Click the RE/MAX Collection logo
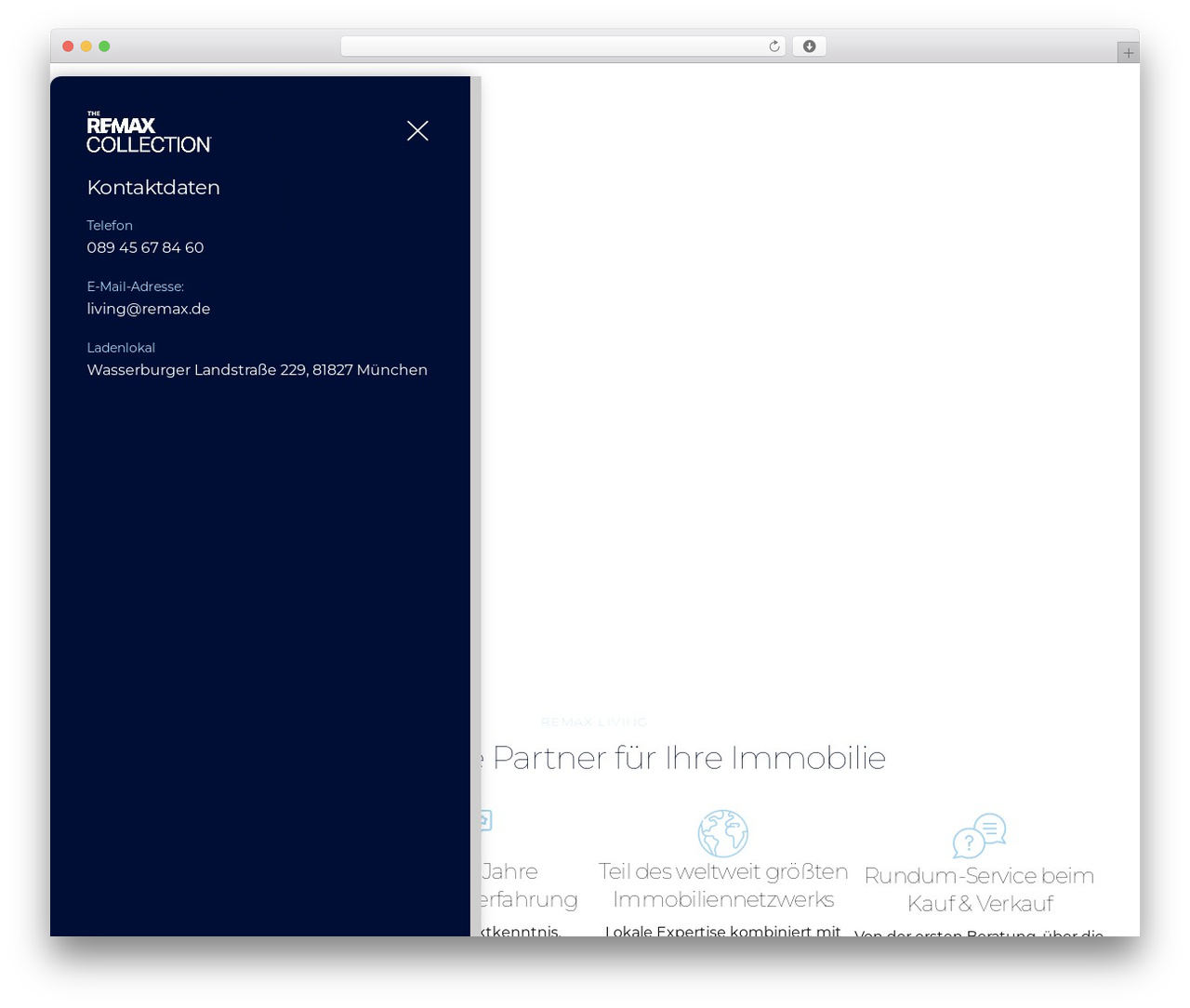The image size is (1190, 1008). tap(149, 132)
